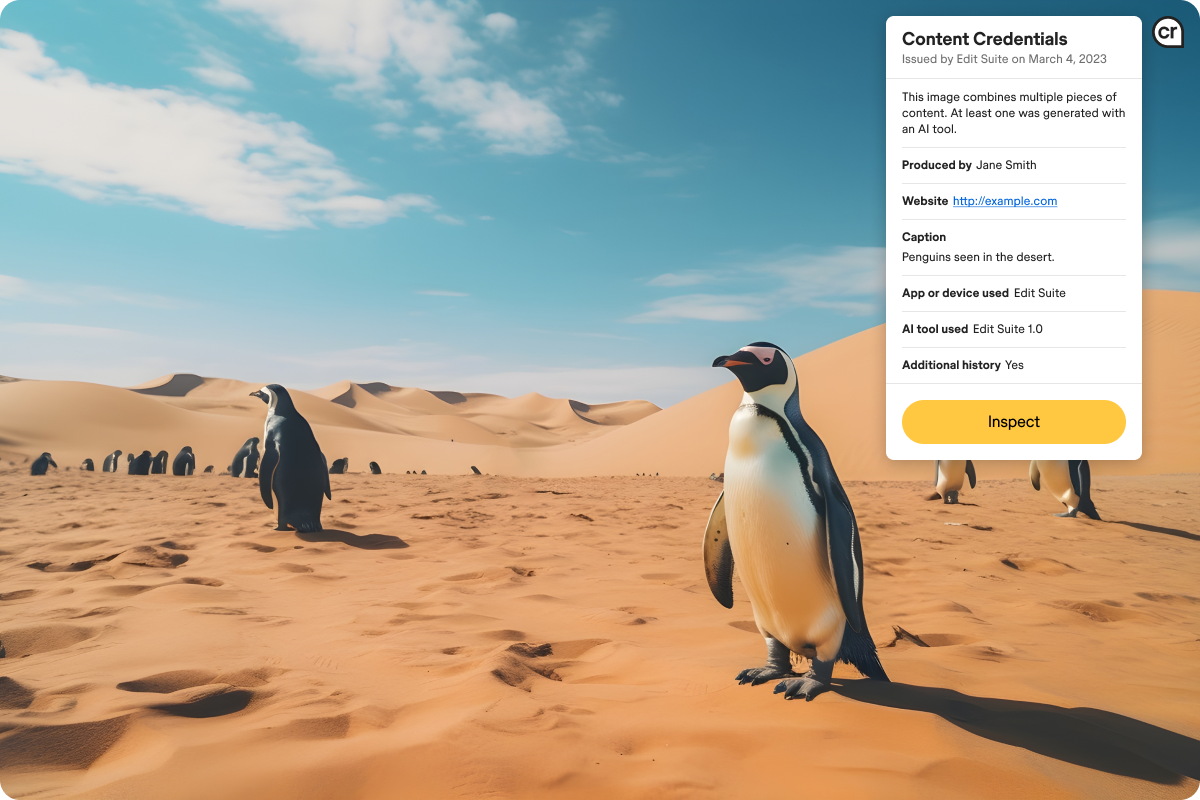Click the March 4, 2023 issue date

coord(1069,59)
